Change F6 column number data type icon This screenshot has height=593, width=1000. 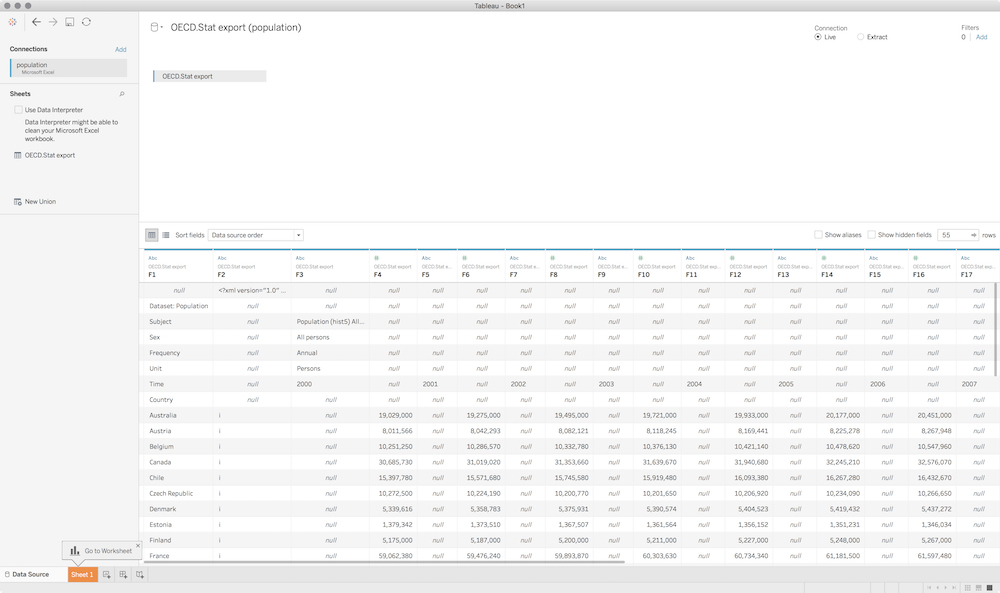pyautogui.click(x=464, y=258)
